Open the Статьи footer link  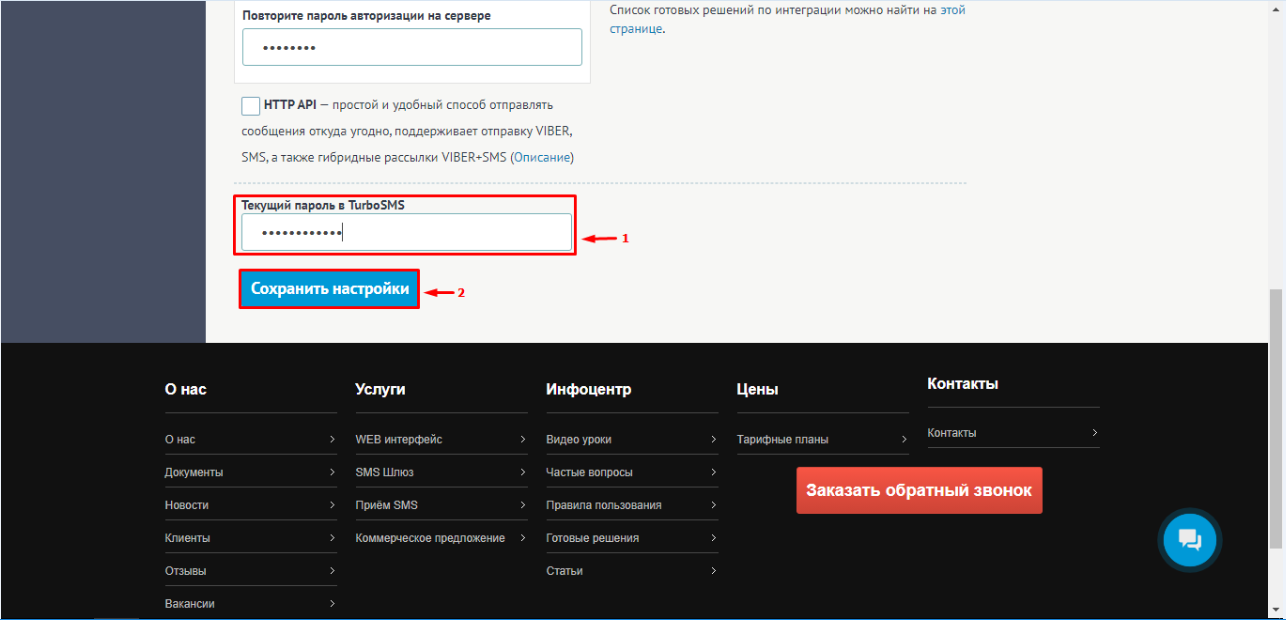click(565, 571)
